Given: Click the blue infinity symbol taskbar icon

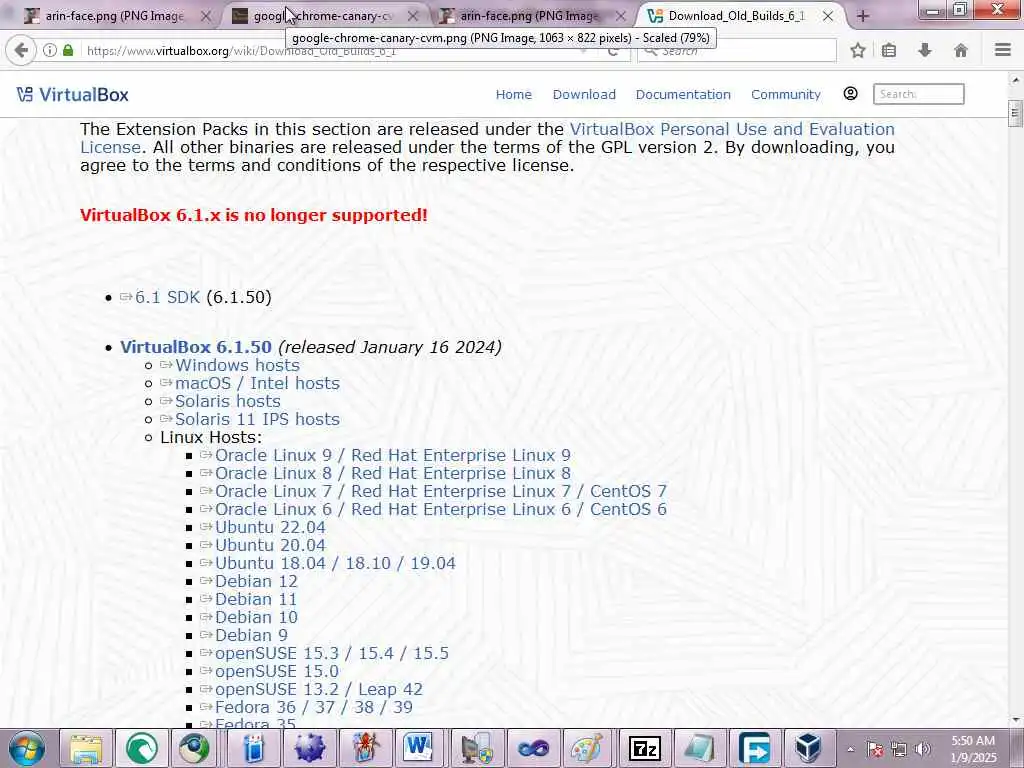Looking at the screenshot, I should coord(533,748).
